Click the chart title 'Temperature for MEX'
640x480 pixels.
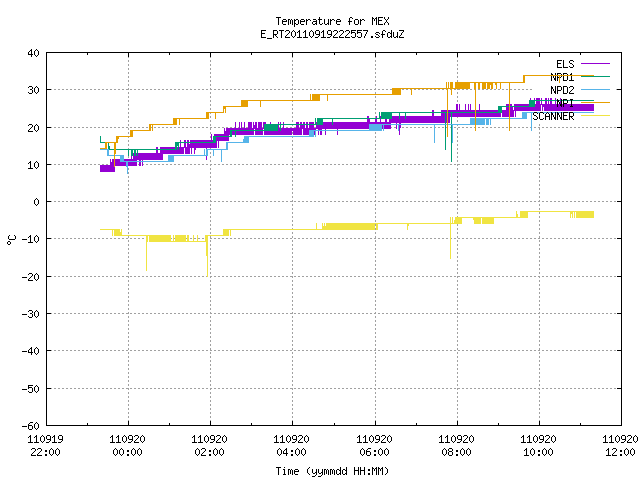click(x=332, y=21)
